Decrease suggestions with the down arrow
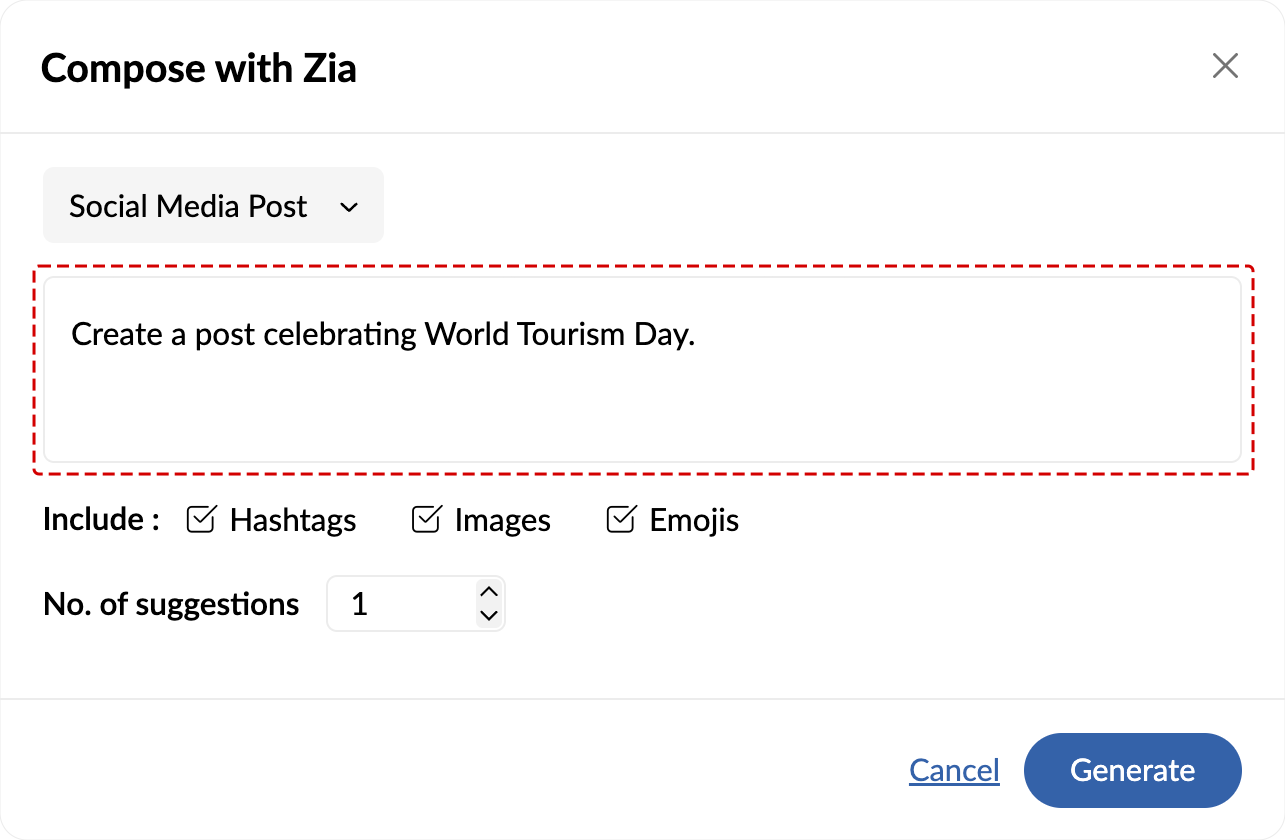Image resolution: width=1285 pixels, height=840 pixels. coord(489,616)
